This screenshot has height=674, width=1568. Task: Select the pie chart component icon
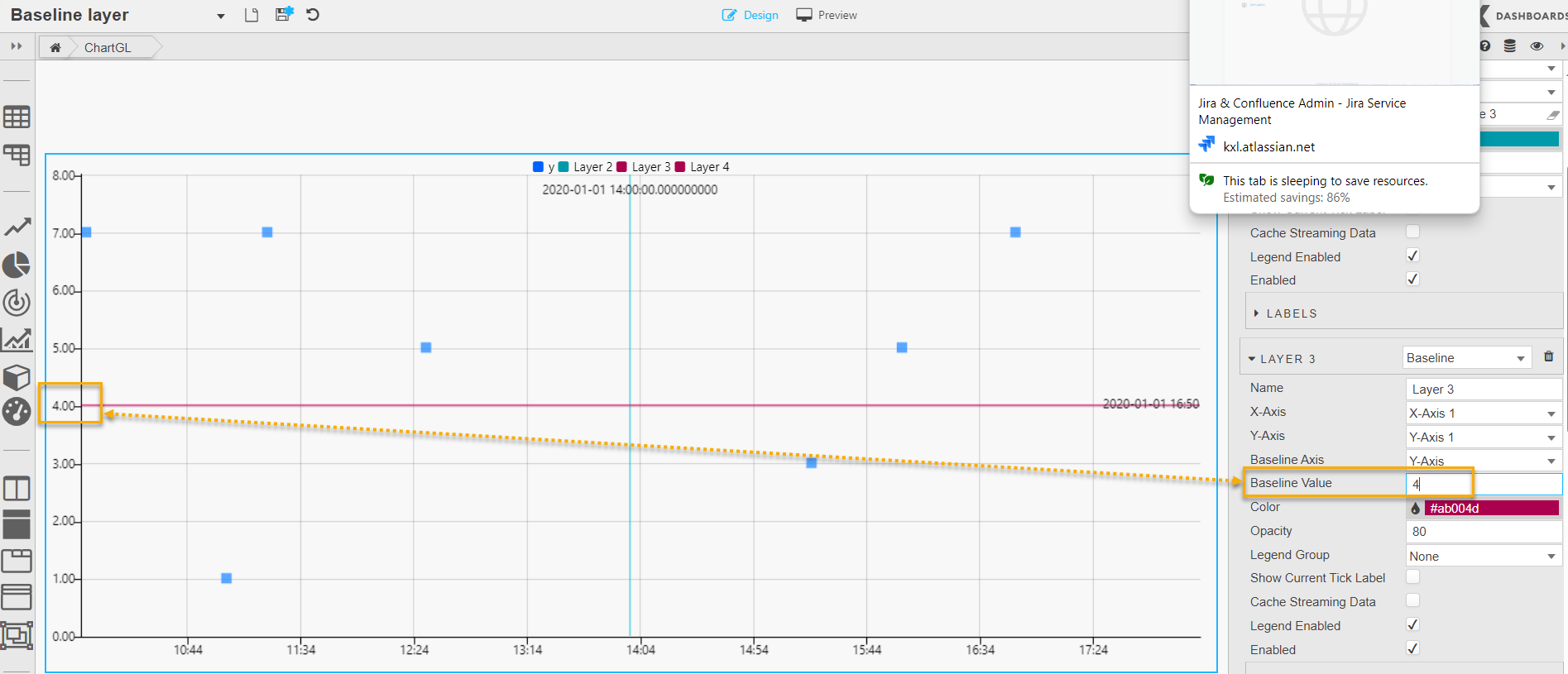[x=17, y=265]
